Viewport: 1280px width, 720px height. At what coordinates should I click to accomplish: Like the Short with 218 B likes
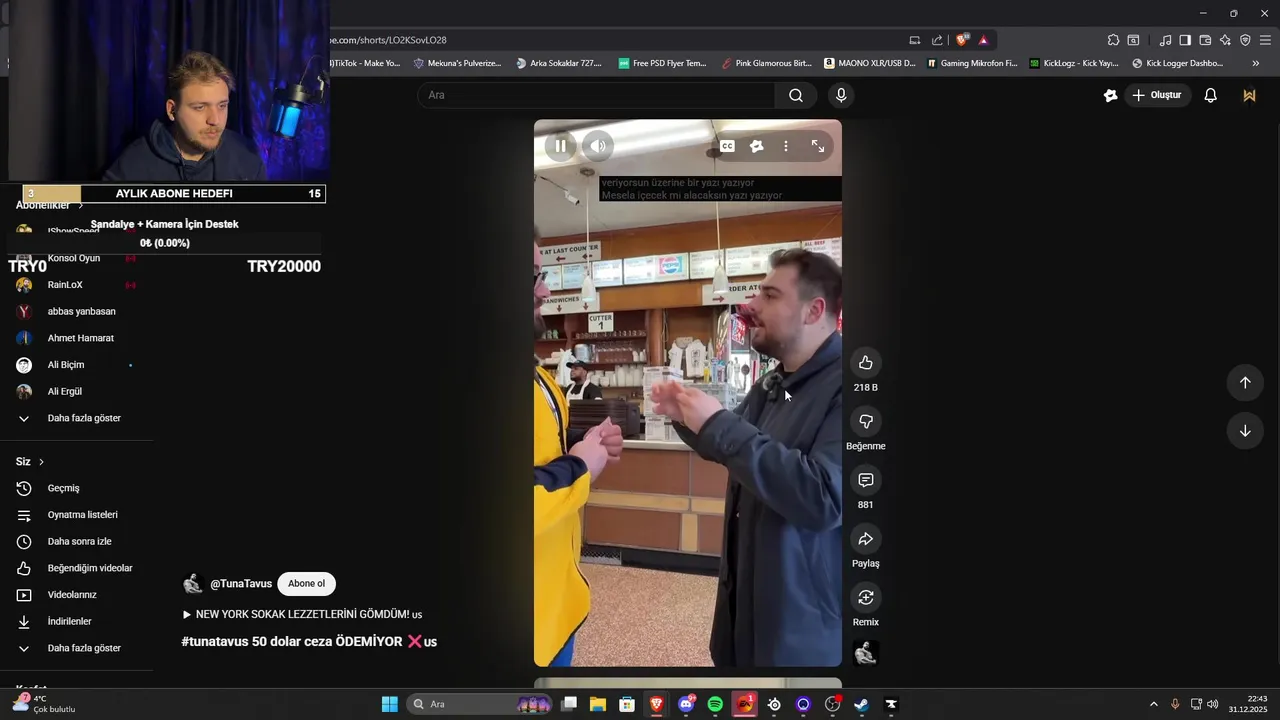click(866, 363)
